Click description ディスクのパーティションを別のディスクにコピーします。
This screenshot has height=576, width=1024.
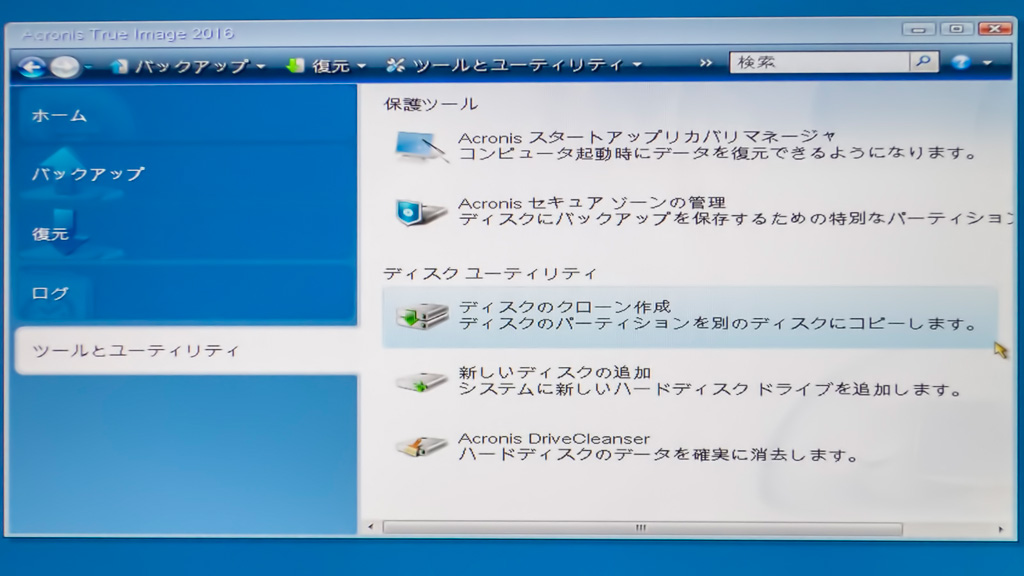click(717, 323)
